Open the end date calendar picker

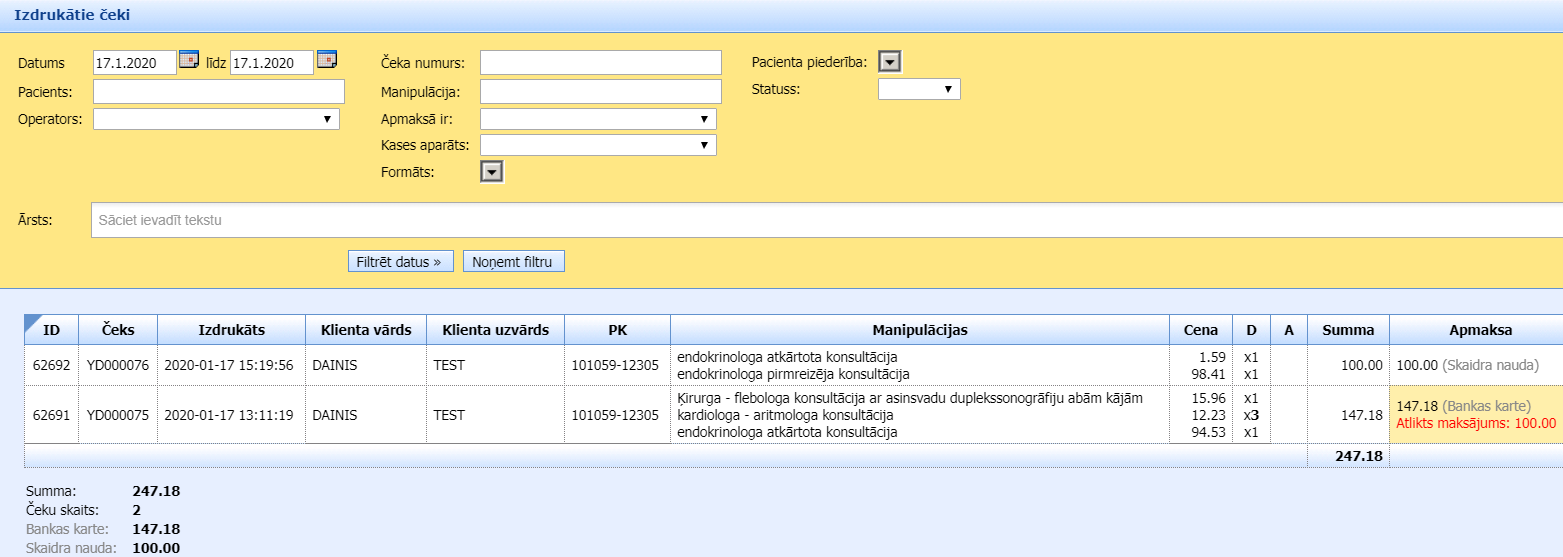pos(327,61)
